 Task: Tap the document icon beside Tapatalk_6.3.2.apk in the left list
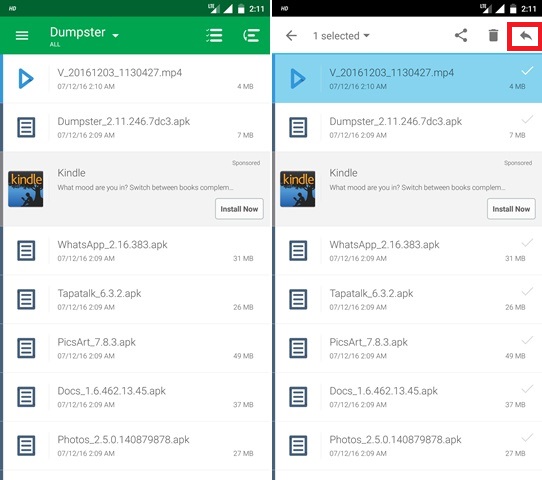click(26, 299)
